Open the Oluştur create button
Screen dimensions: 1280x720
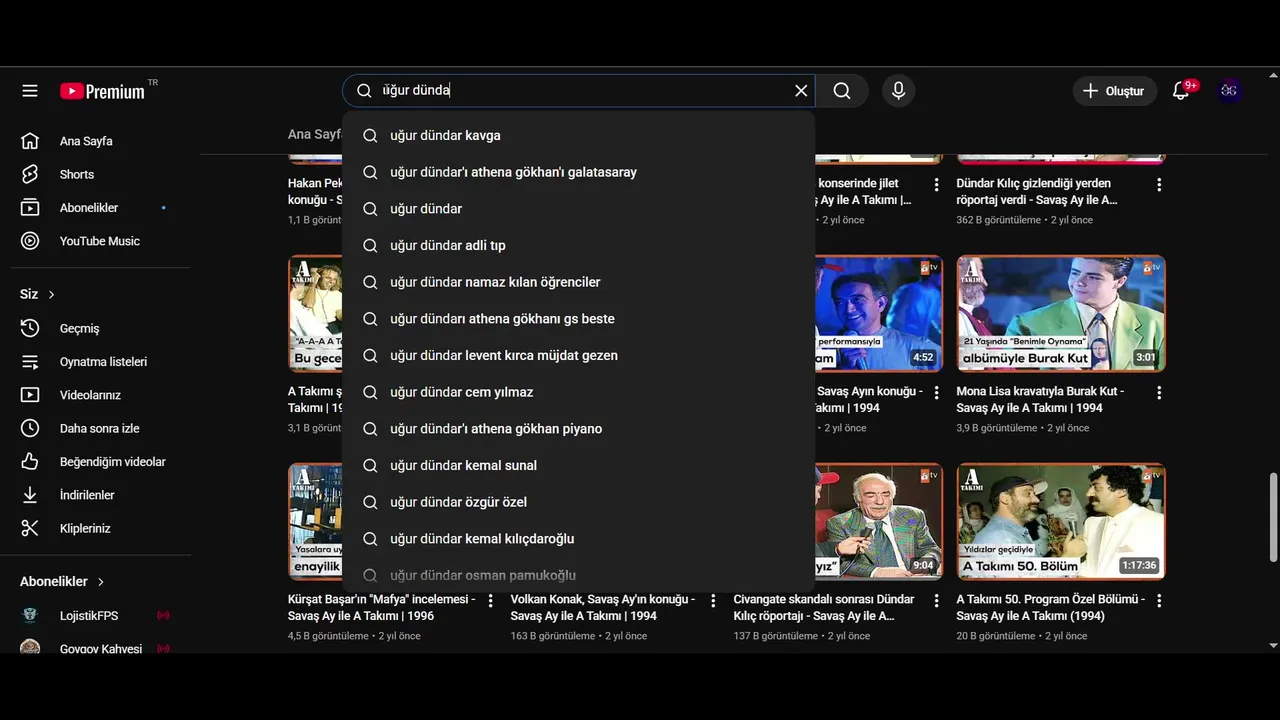click(x=1114, y=91)
